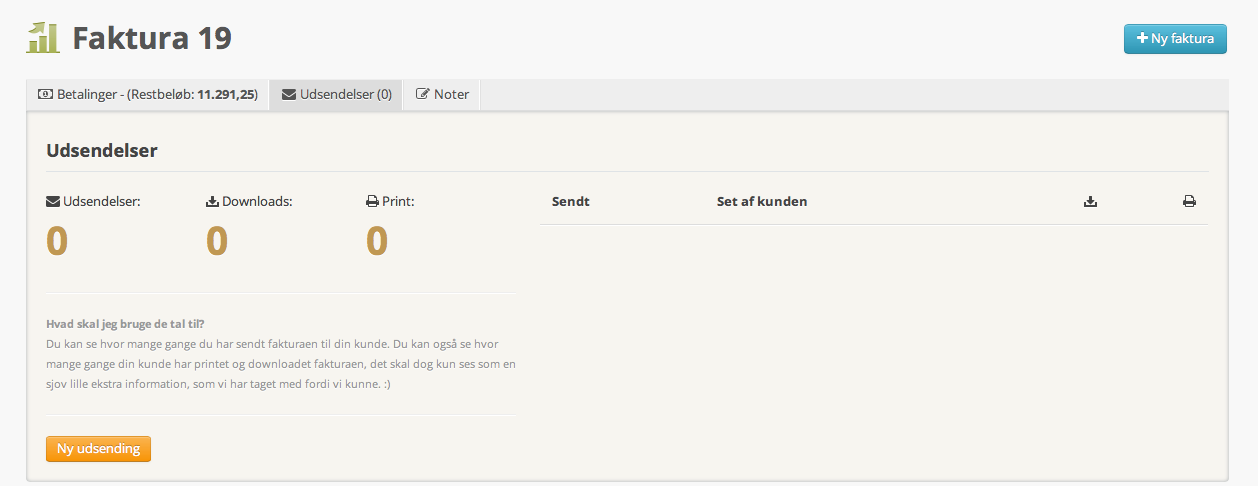Click the Faktura 19 page heading
Viewport: 1258px width, 486px height.
tap(152, 39)
